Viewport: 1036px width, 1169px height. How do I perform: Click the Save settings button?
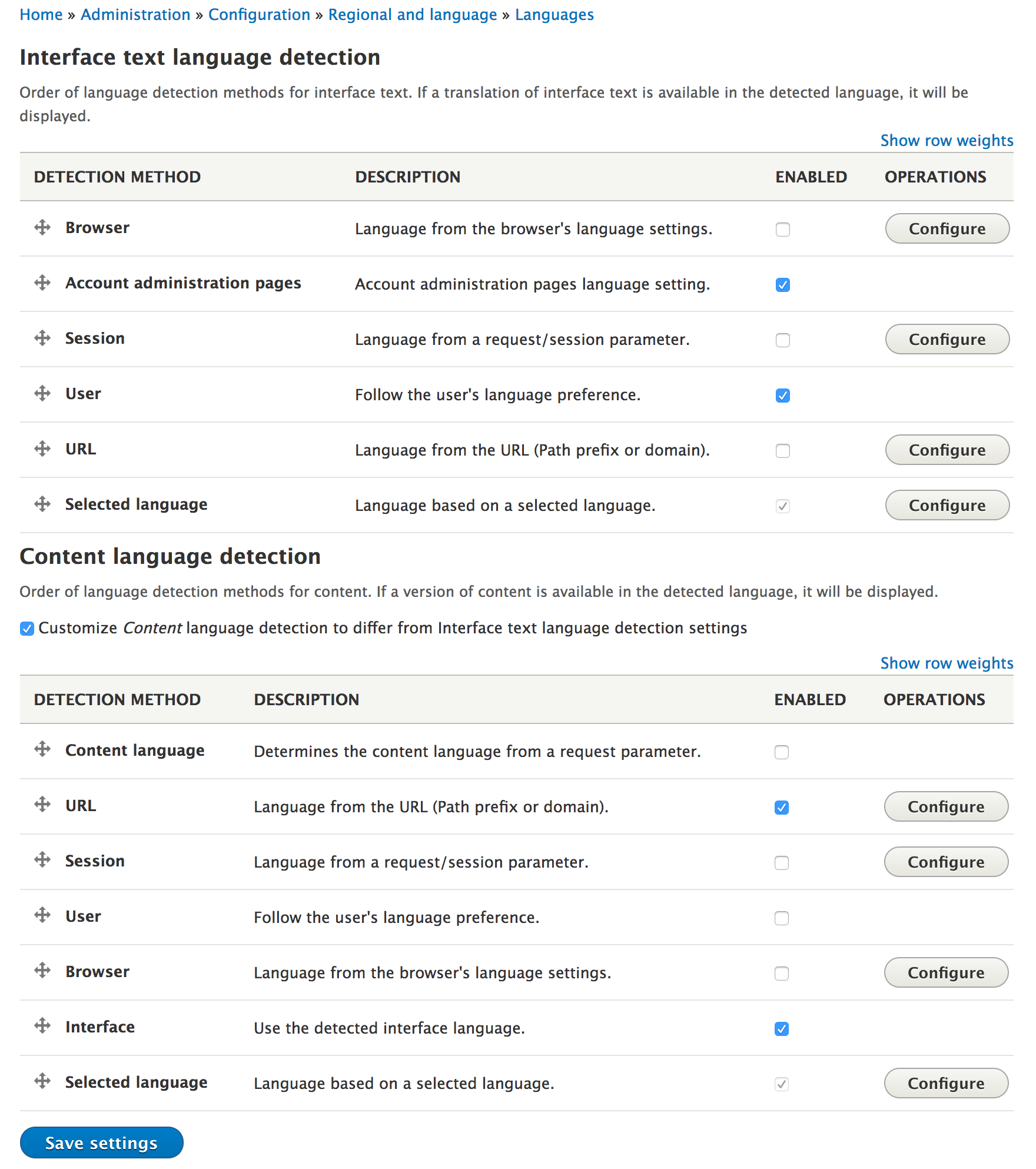(x=101, y=1143)
